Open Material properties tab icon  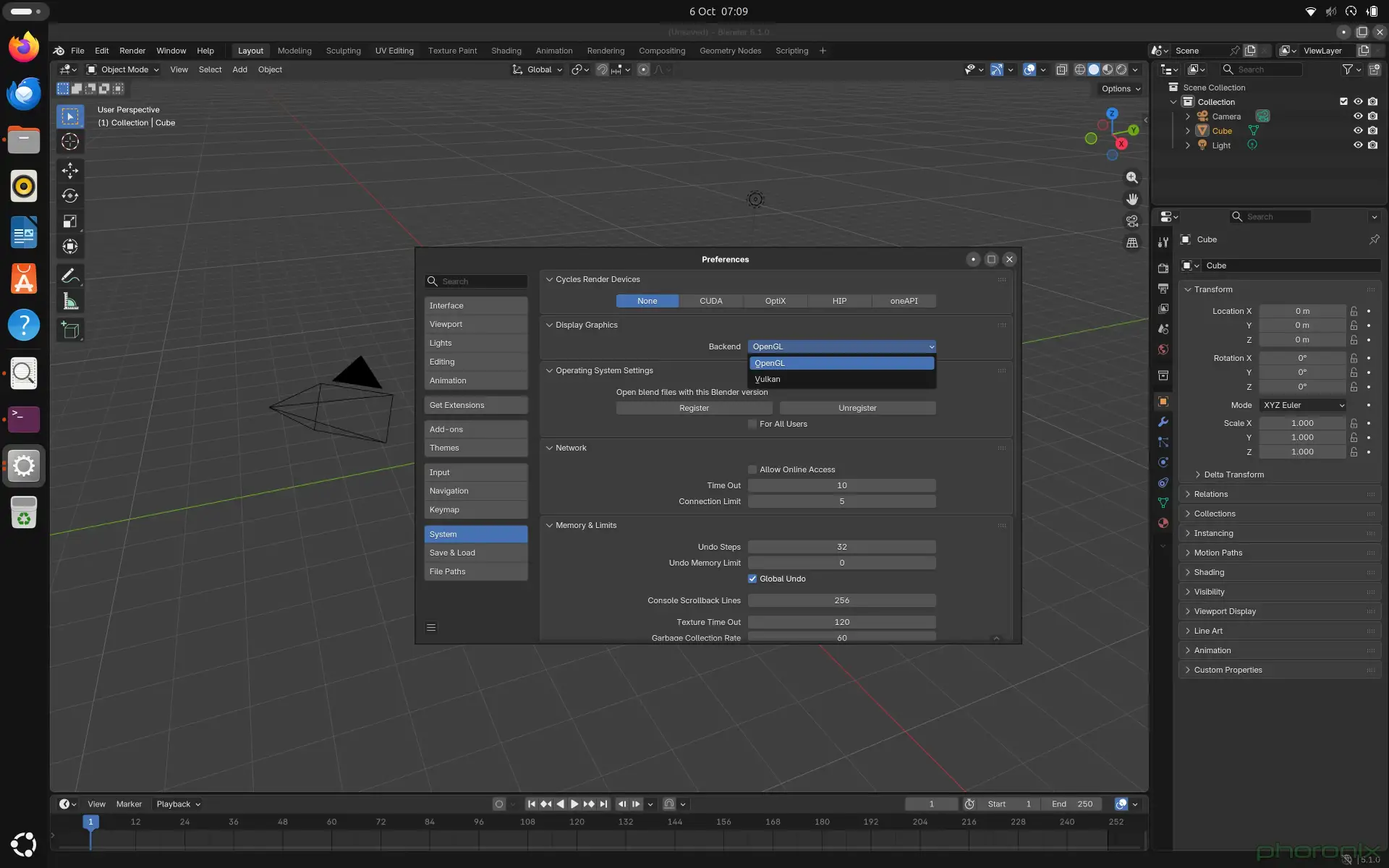(x=1163, y=523)
